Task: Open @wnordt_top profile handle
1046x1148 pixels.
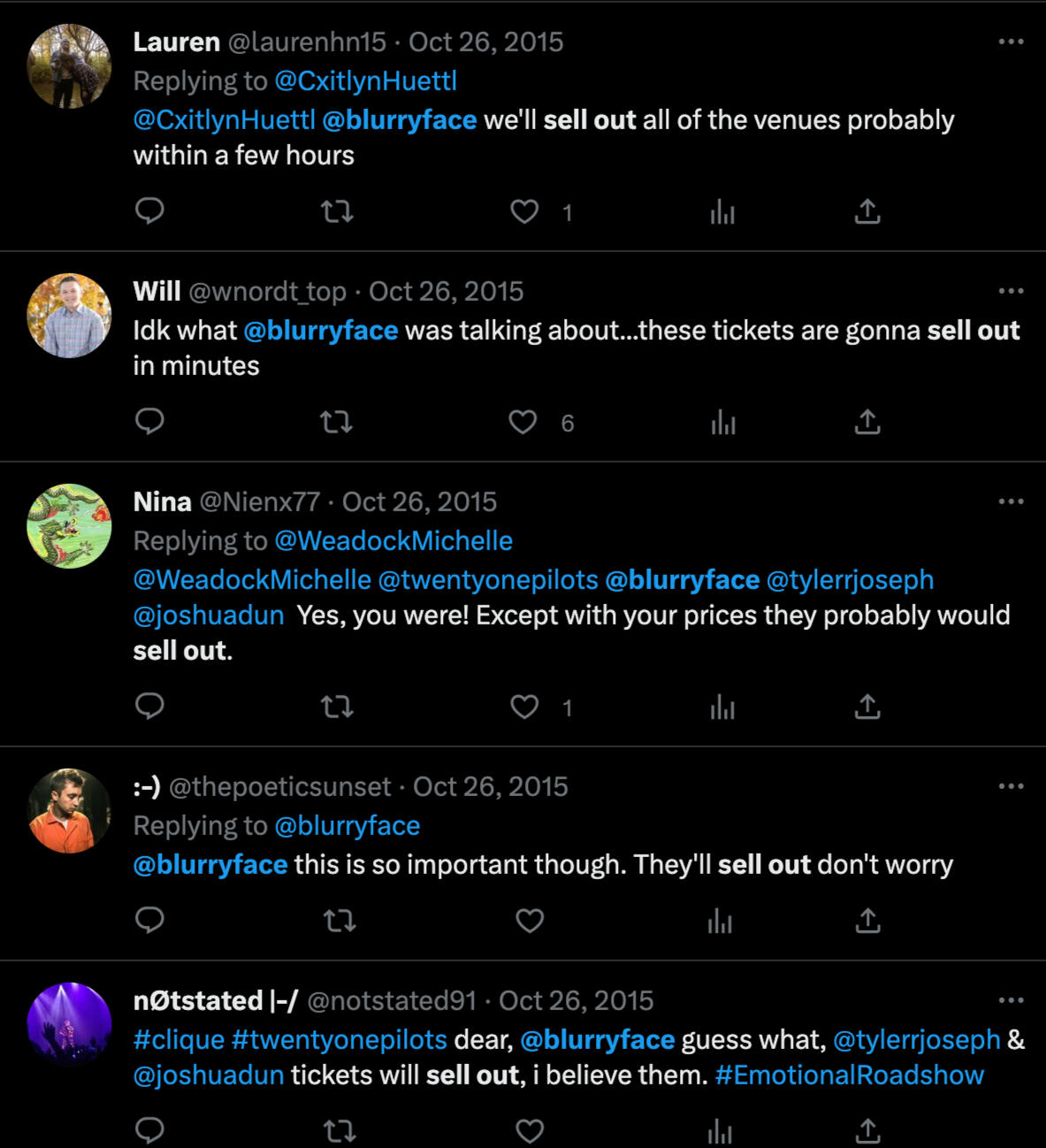Action: (267, 291)
